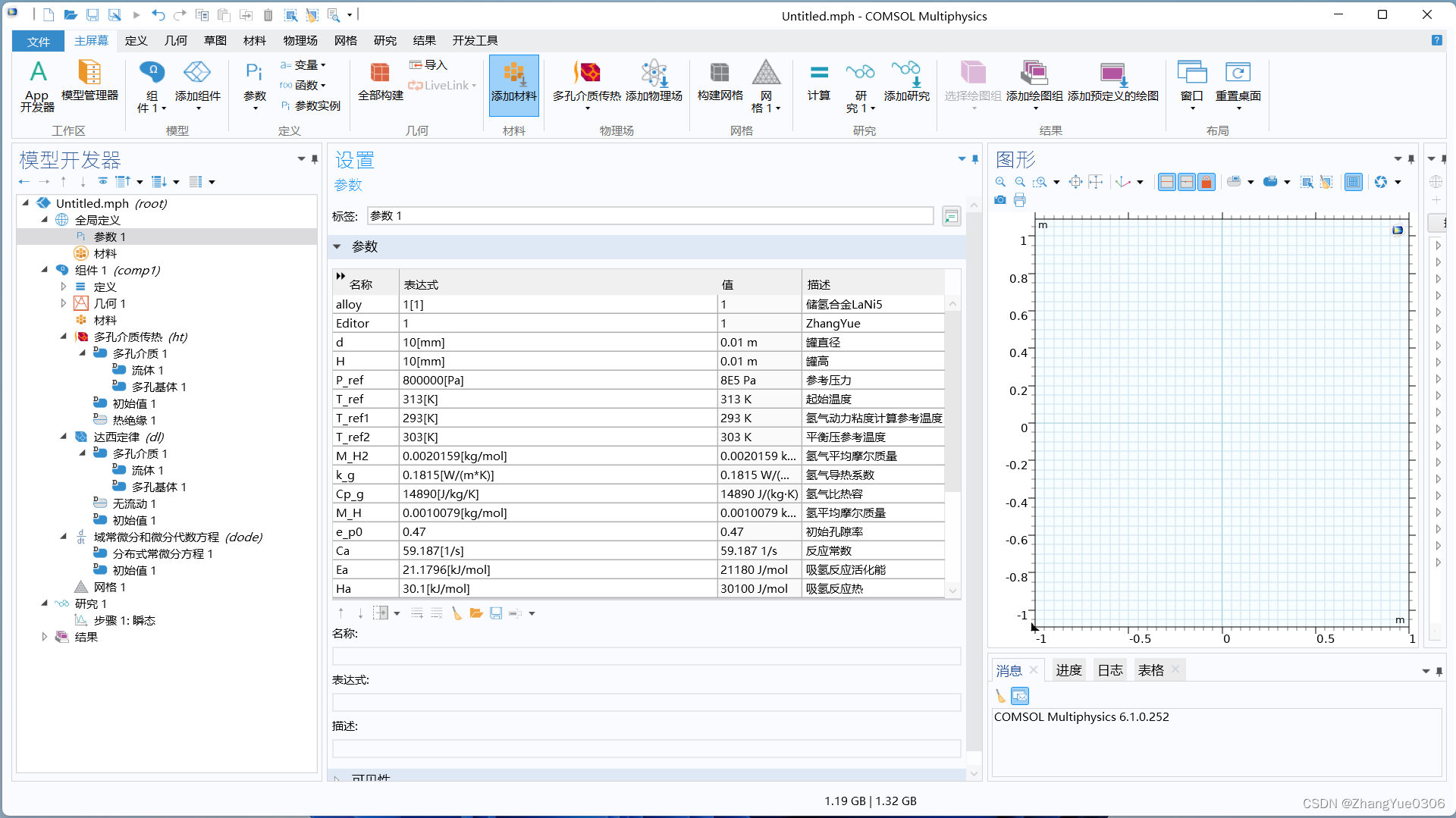This screenshot has width=1456, height=818.
Task: Load parameters from file folder icon
Action: (x=476, y=613)
